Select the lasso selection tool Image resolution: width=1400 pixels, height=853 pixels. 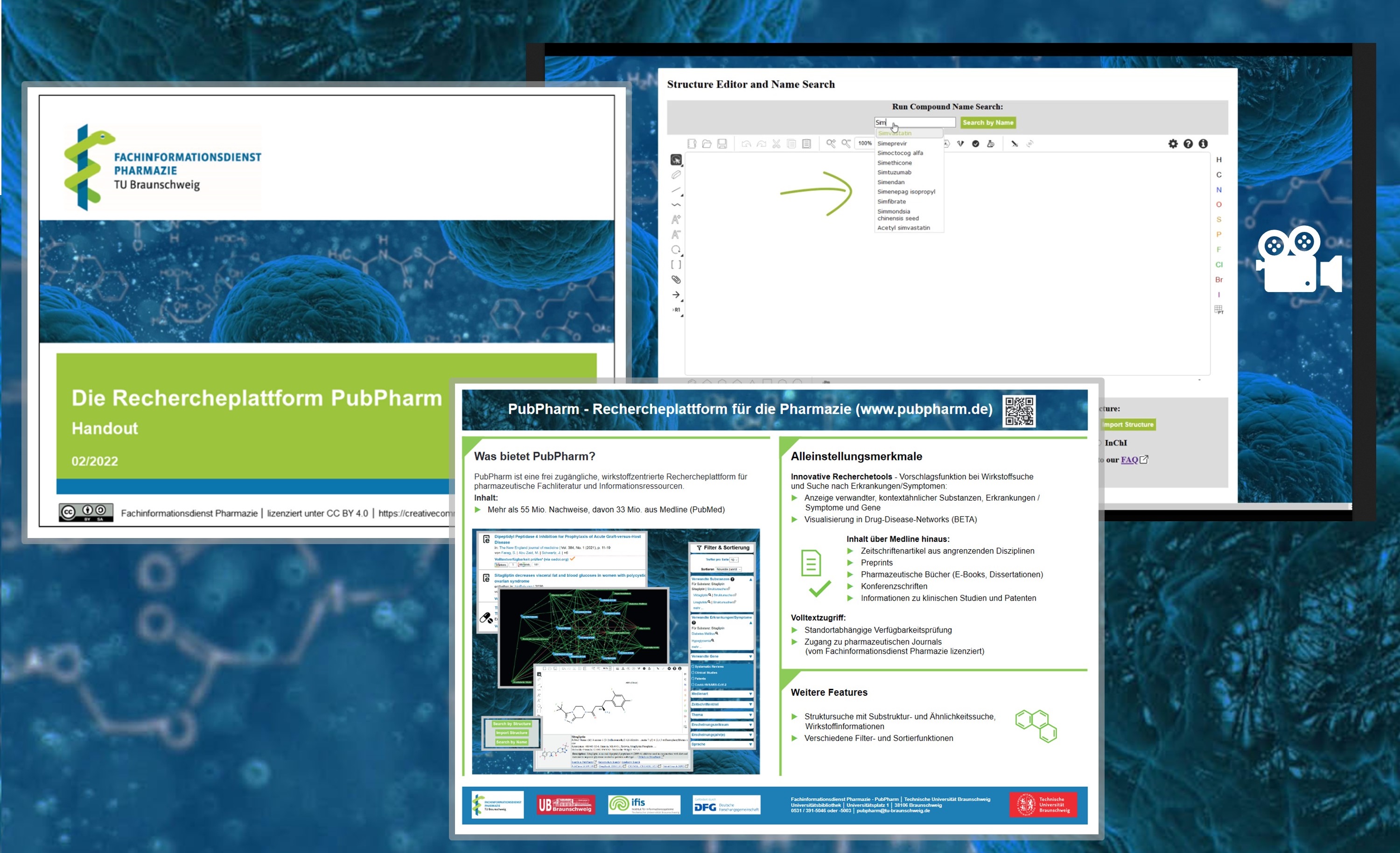(x=676, y=160)
